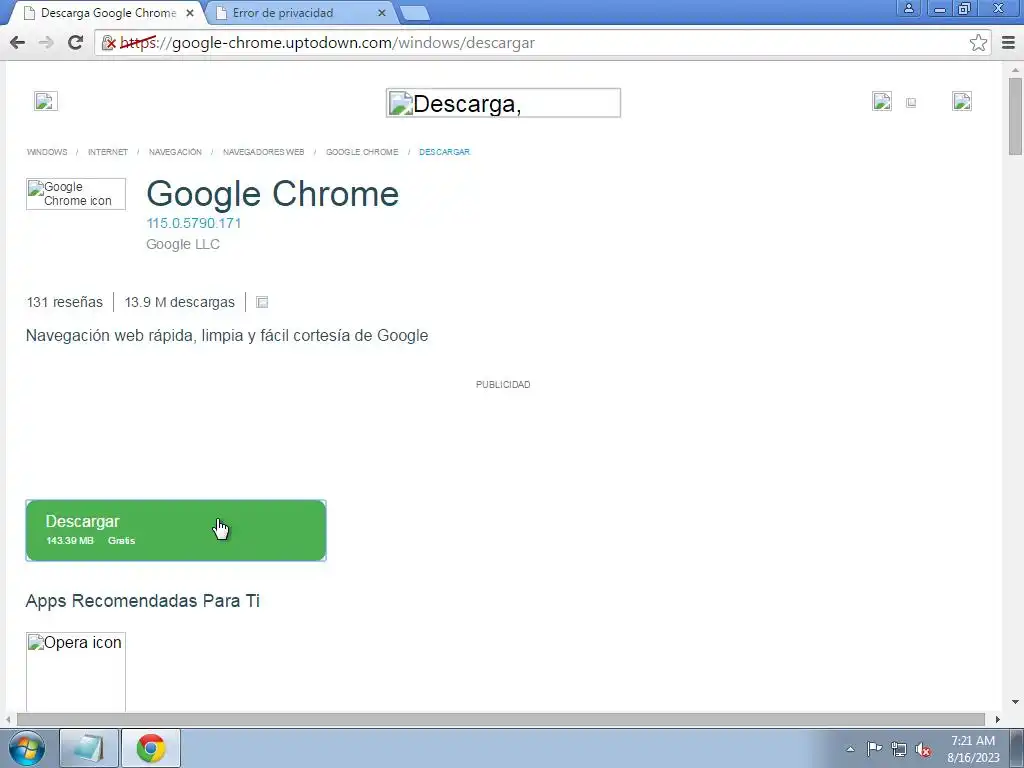The image size is (1024, 768).
Task: Click the horizontal scrollbar thumb
Action: (501, 719)
